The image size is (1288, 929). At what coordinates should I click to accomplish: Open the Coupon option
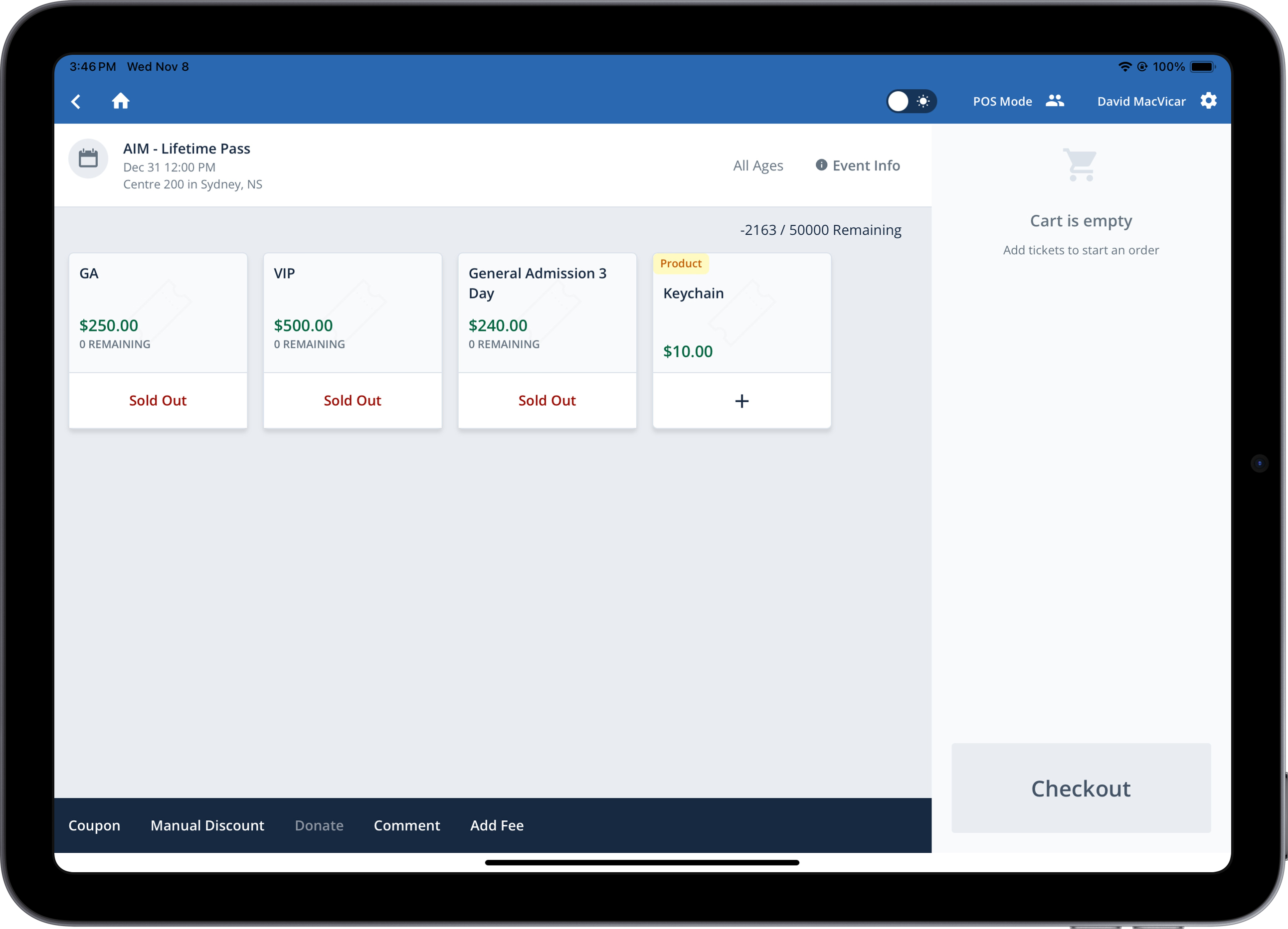94,825
